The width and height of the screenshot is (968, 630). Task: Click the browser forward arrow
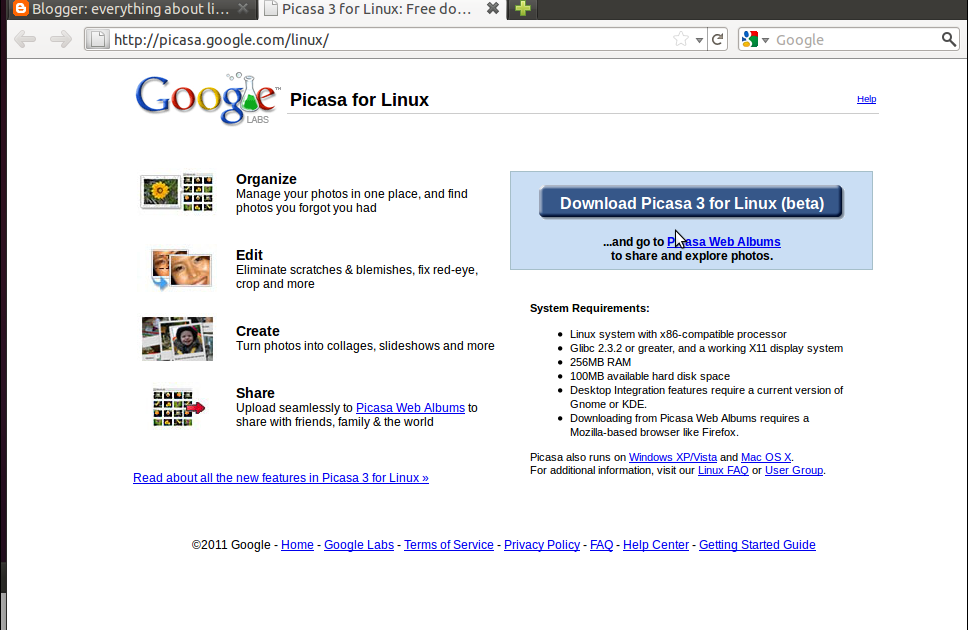[60, 40]
